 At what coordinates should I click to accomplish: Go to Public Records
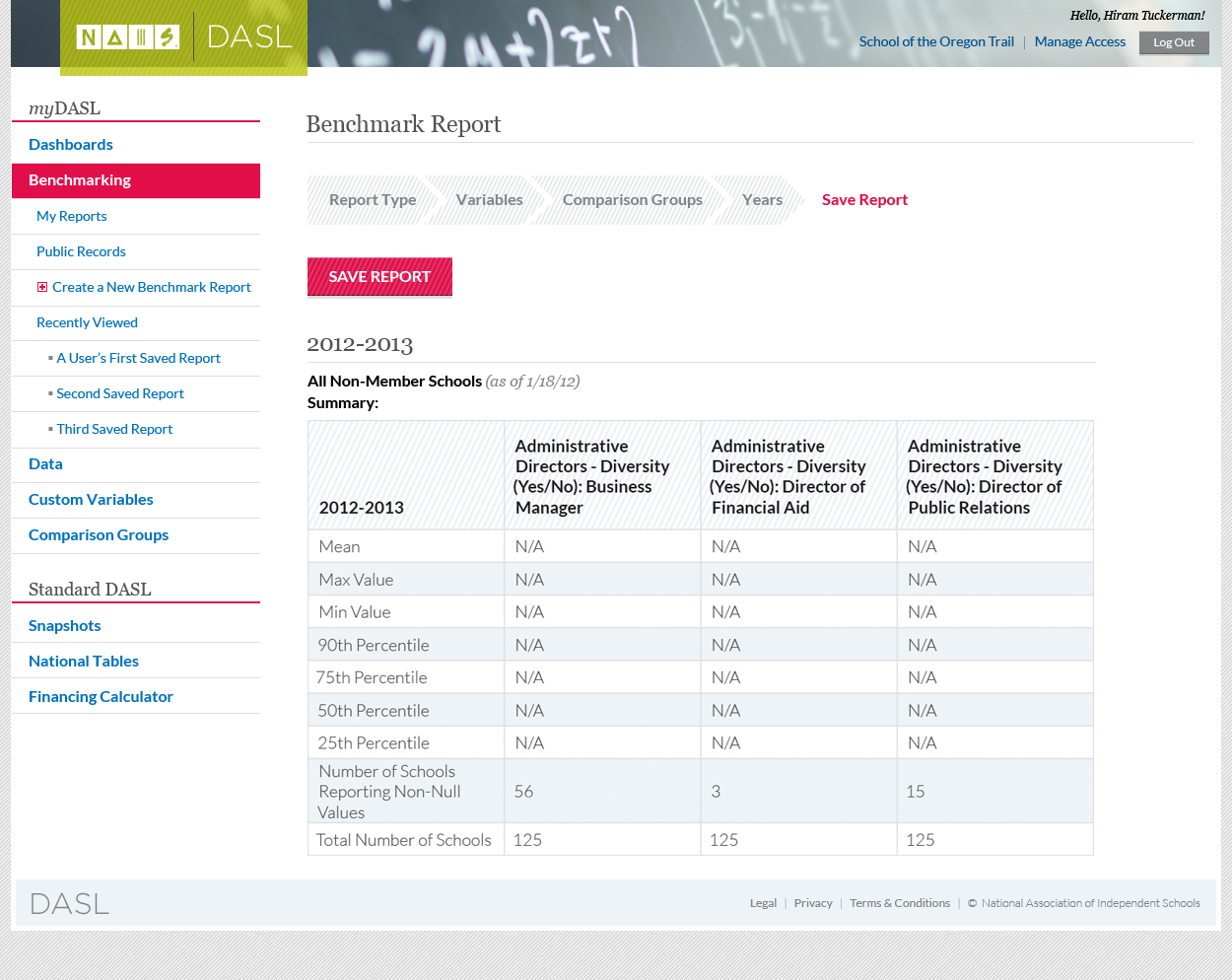(81, 251)
